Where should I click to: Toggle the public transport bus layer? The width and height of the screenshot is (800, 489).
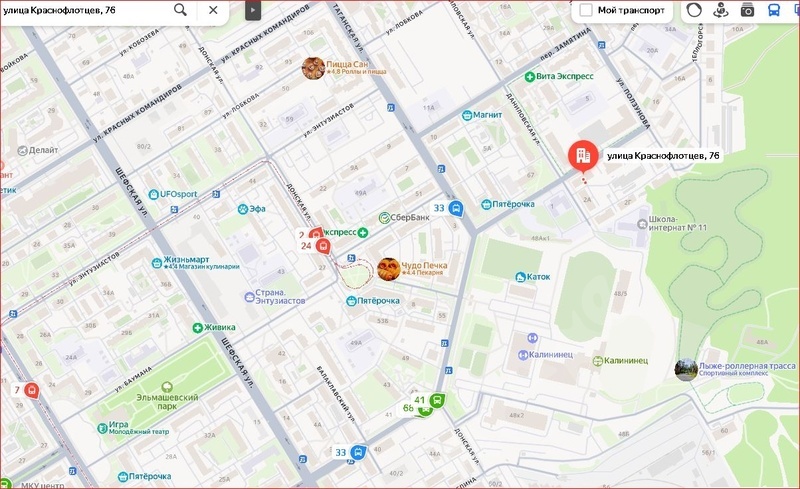click(774, 10)
